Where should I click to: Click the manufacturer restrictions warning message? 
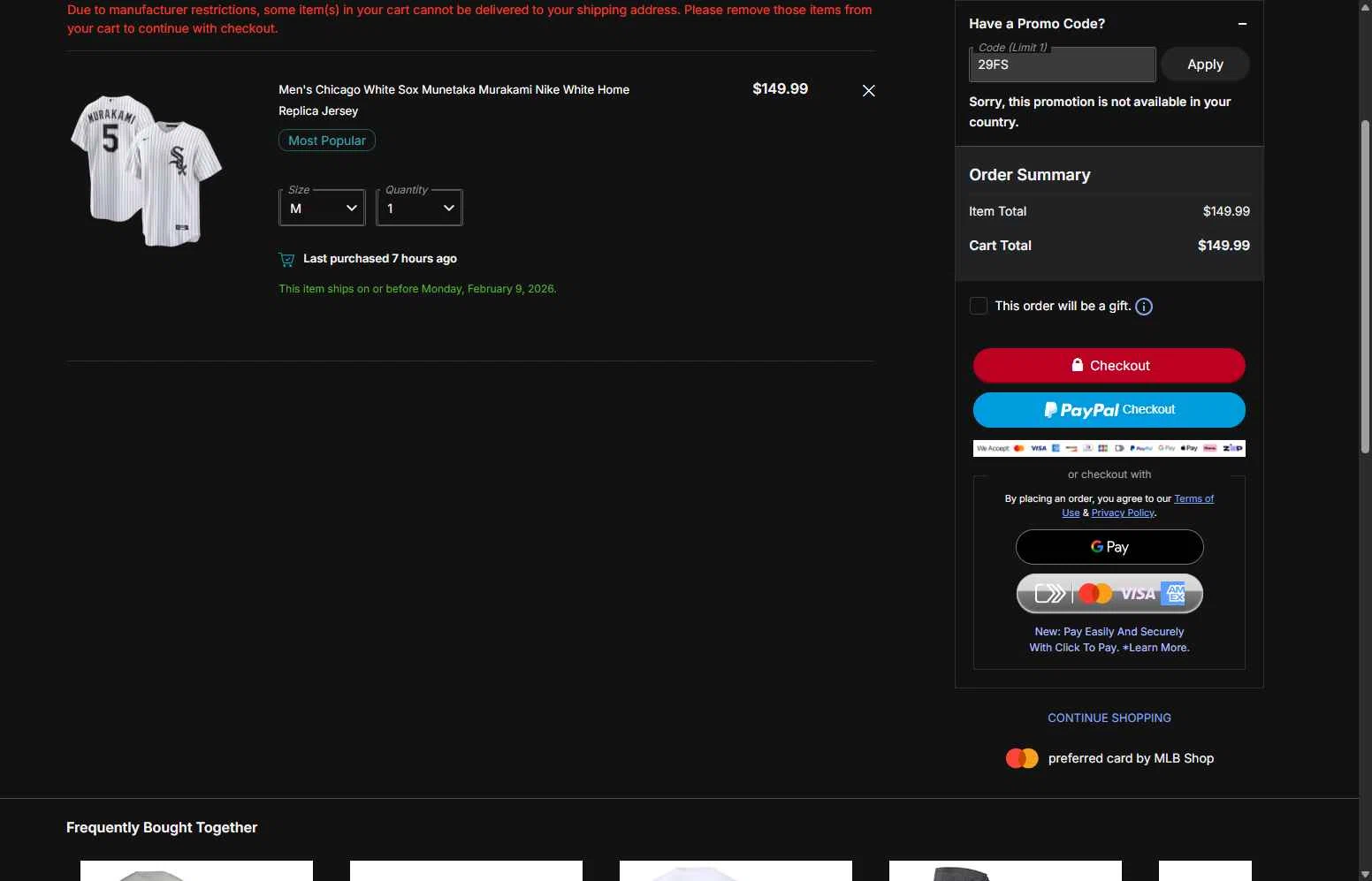469,19
